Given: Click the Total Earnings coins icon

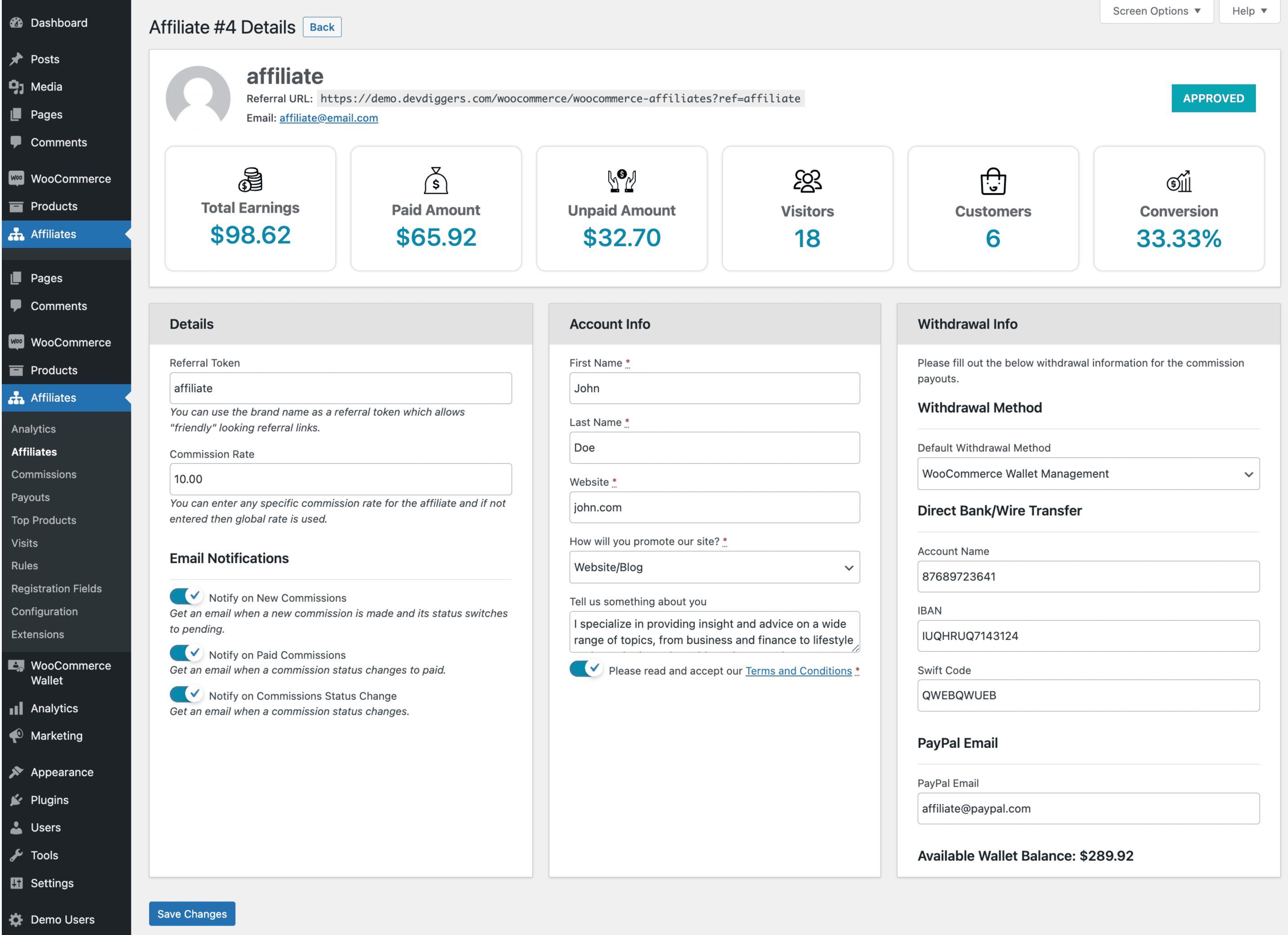Looking at the screenshot, I should (250, 179).
